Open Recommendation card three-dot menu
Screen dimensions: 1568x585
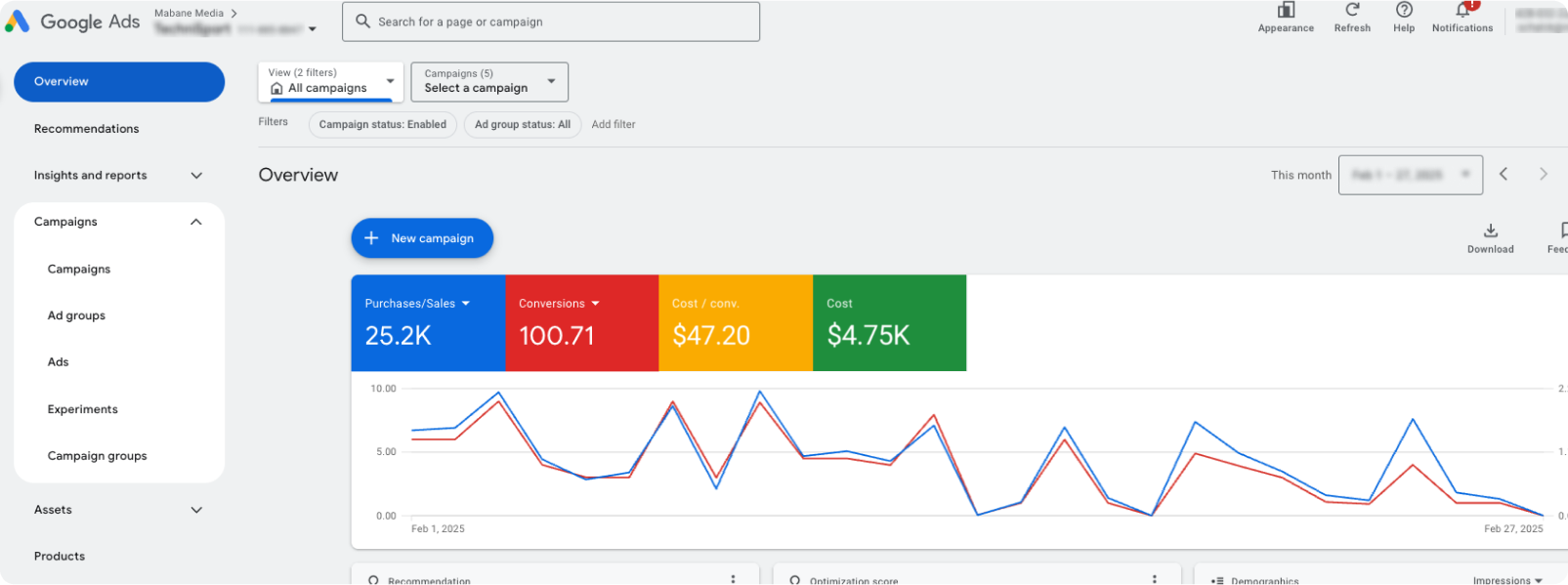[x=733, y=579]
